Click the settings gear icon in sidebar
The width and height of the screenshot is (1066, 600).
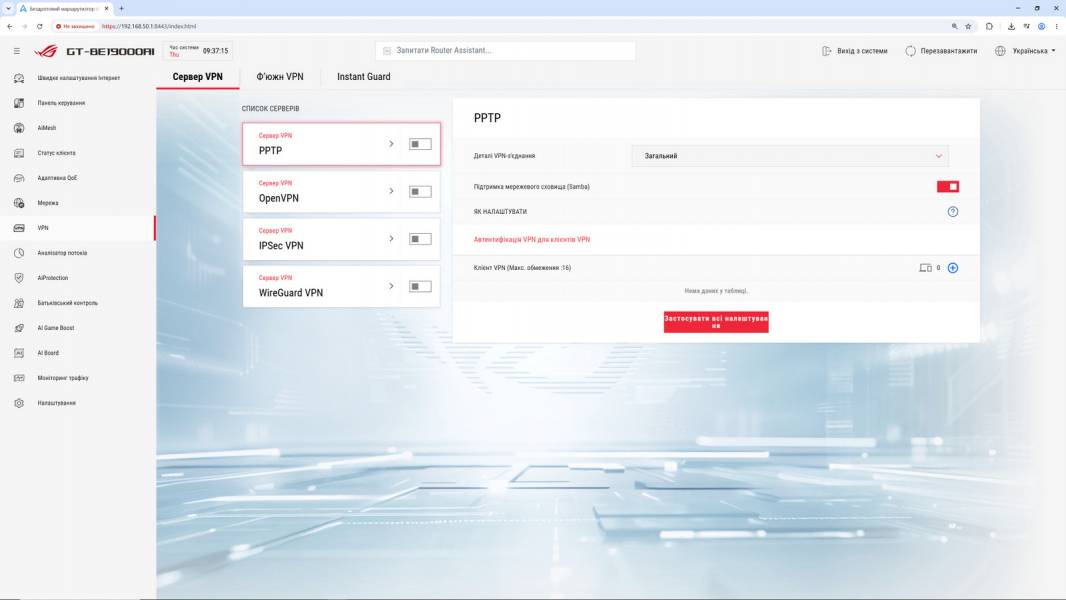tap(19, 403)
